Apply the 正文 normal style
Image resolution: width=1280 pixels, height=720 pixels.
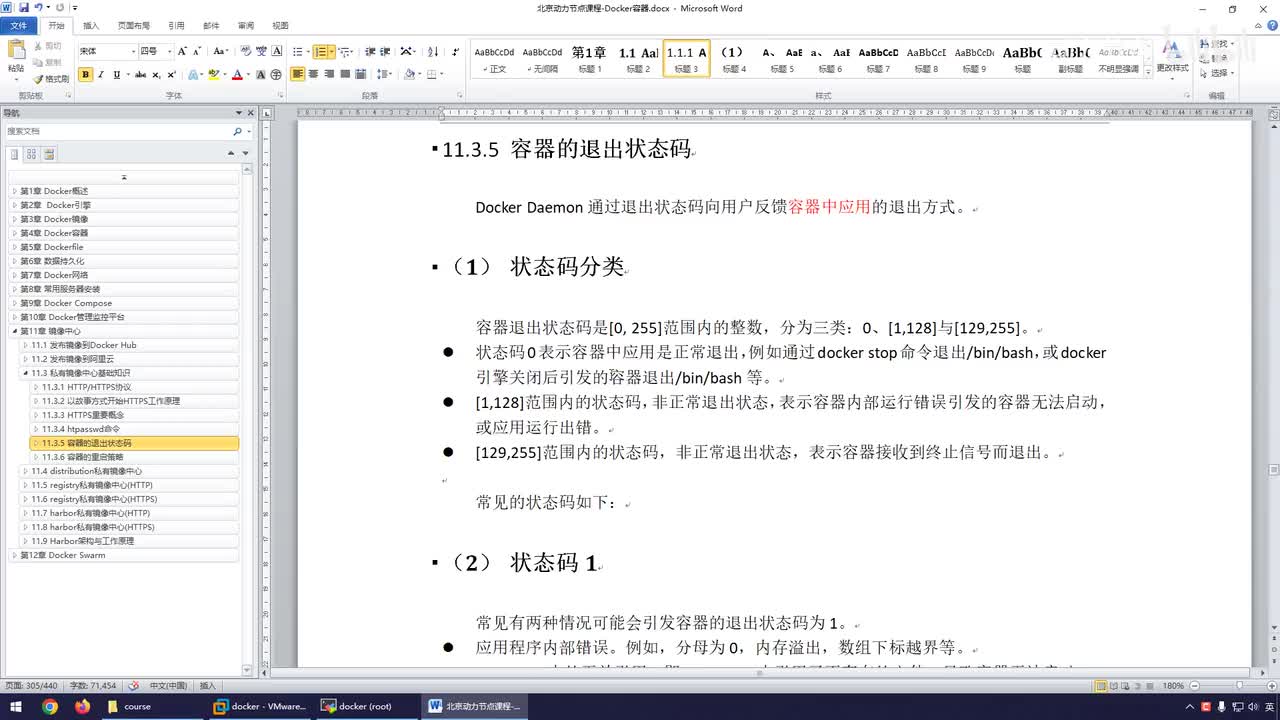(x=494, y=59)
